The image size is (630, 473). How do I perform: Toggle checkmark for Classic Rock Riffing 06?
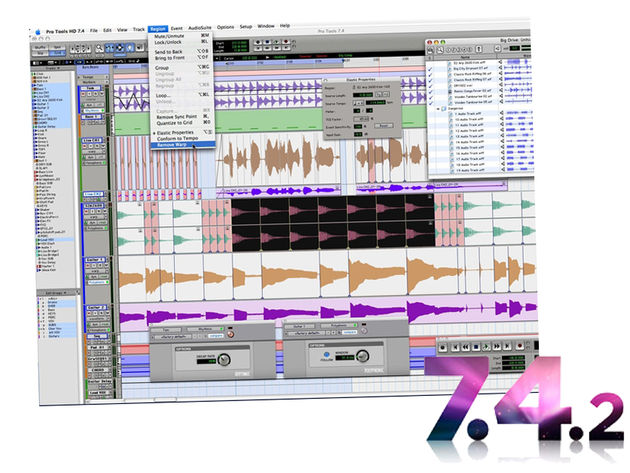tap(430, 75)
